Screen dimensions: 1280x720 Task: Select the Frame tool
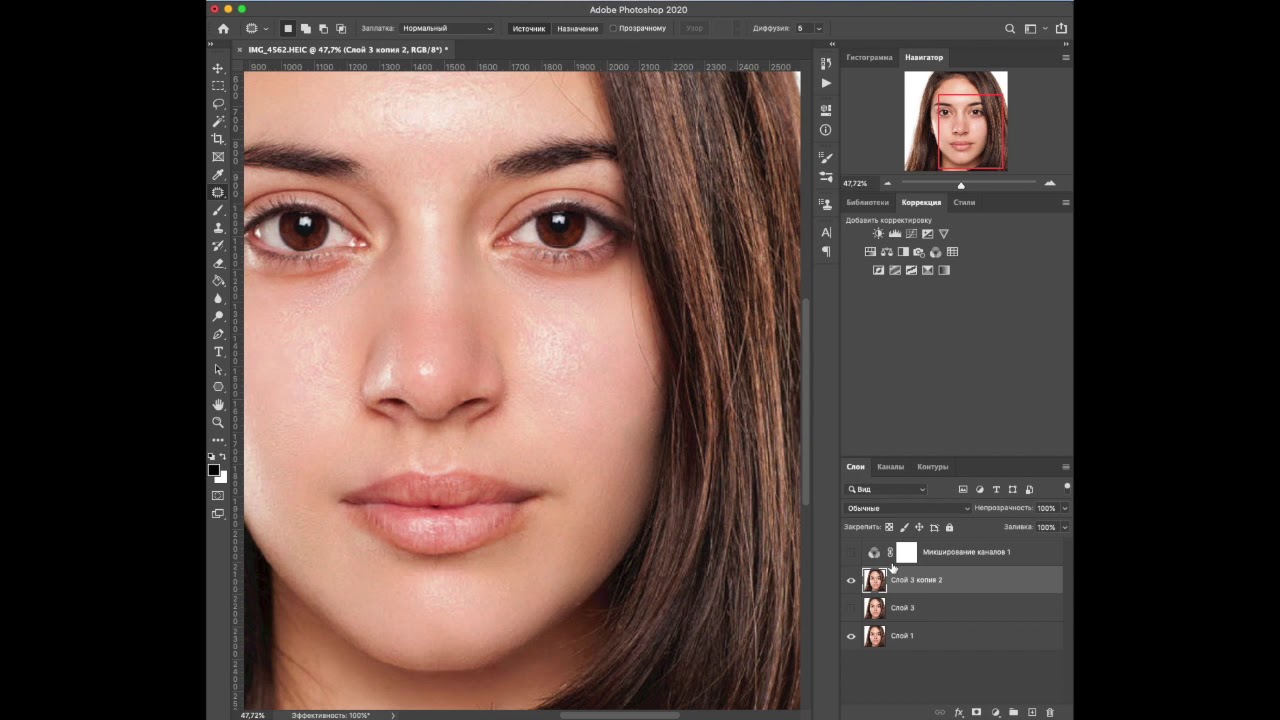tap(218, 157)
